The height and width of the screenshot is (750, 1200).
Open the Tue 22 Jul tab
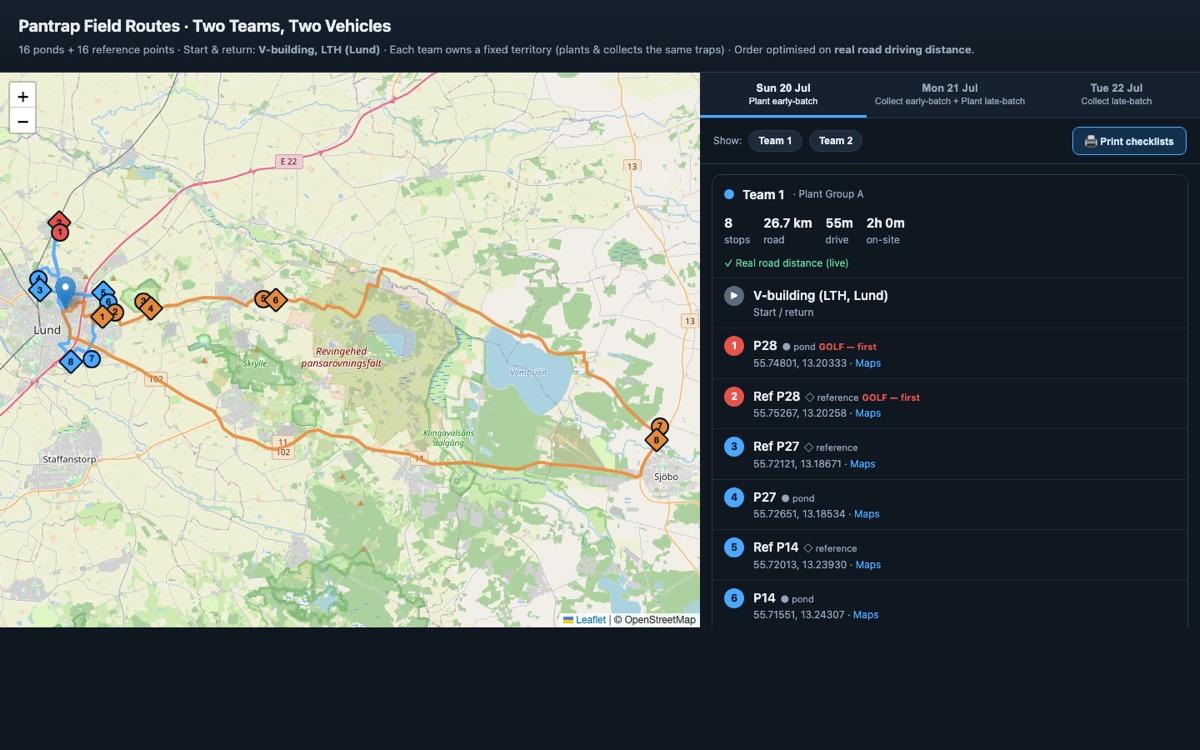click(1116, 94)
